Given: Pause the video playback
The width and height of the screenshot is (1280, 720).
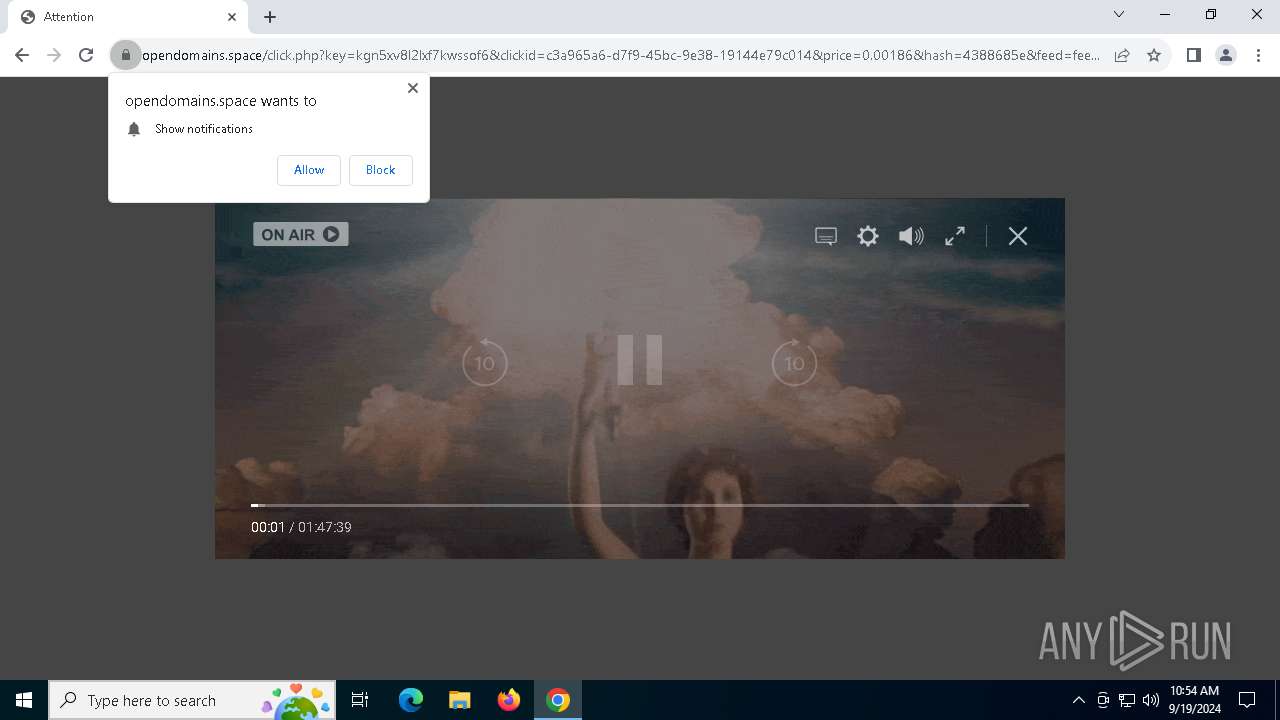Looking at the screenshot, I should tap(640, 360).
